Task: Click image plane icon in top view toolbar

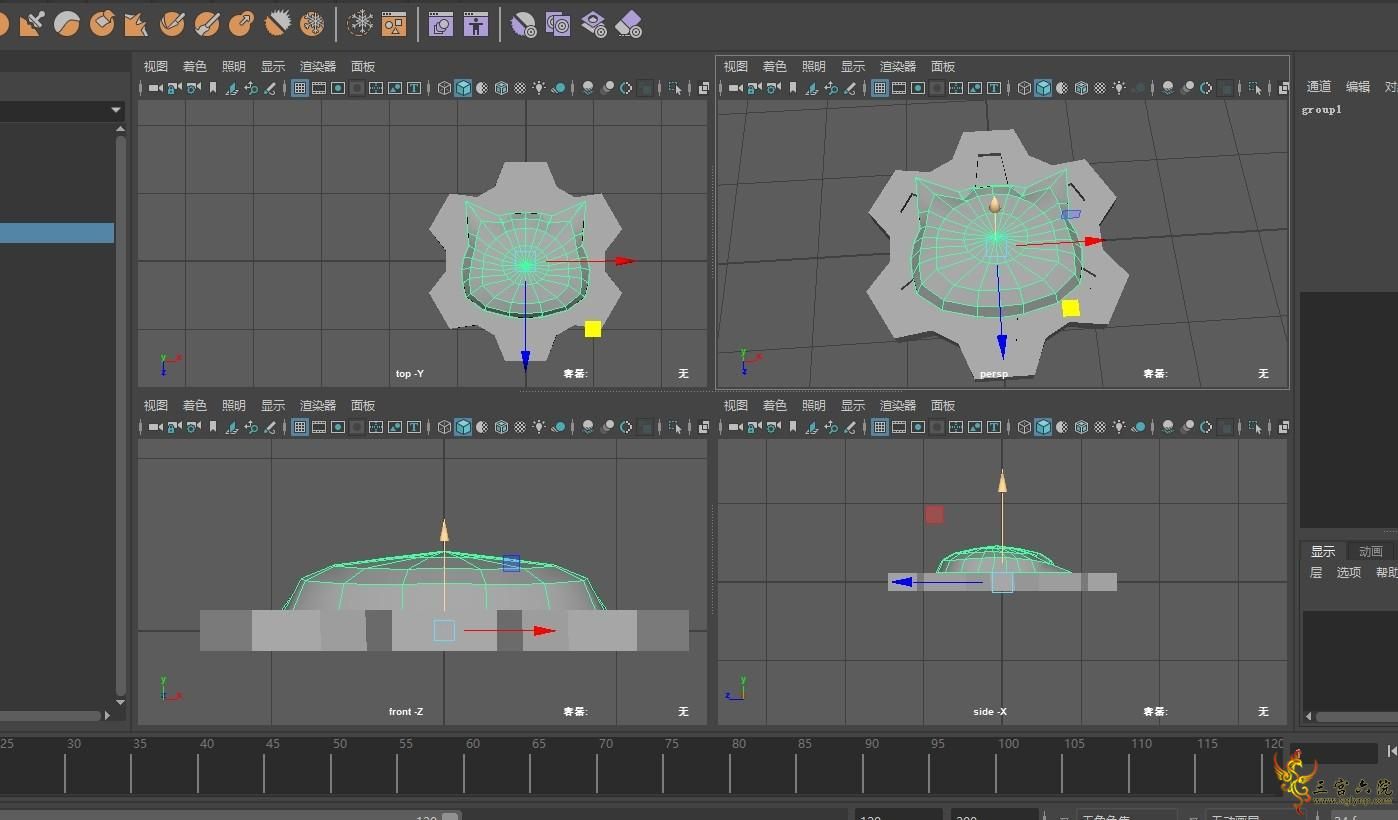Action: tap(232, 88)
